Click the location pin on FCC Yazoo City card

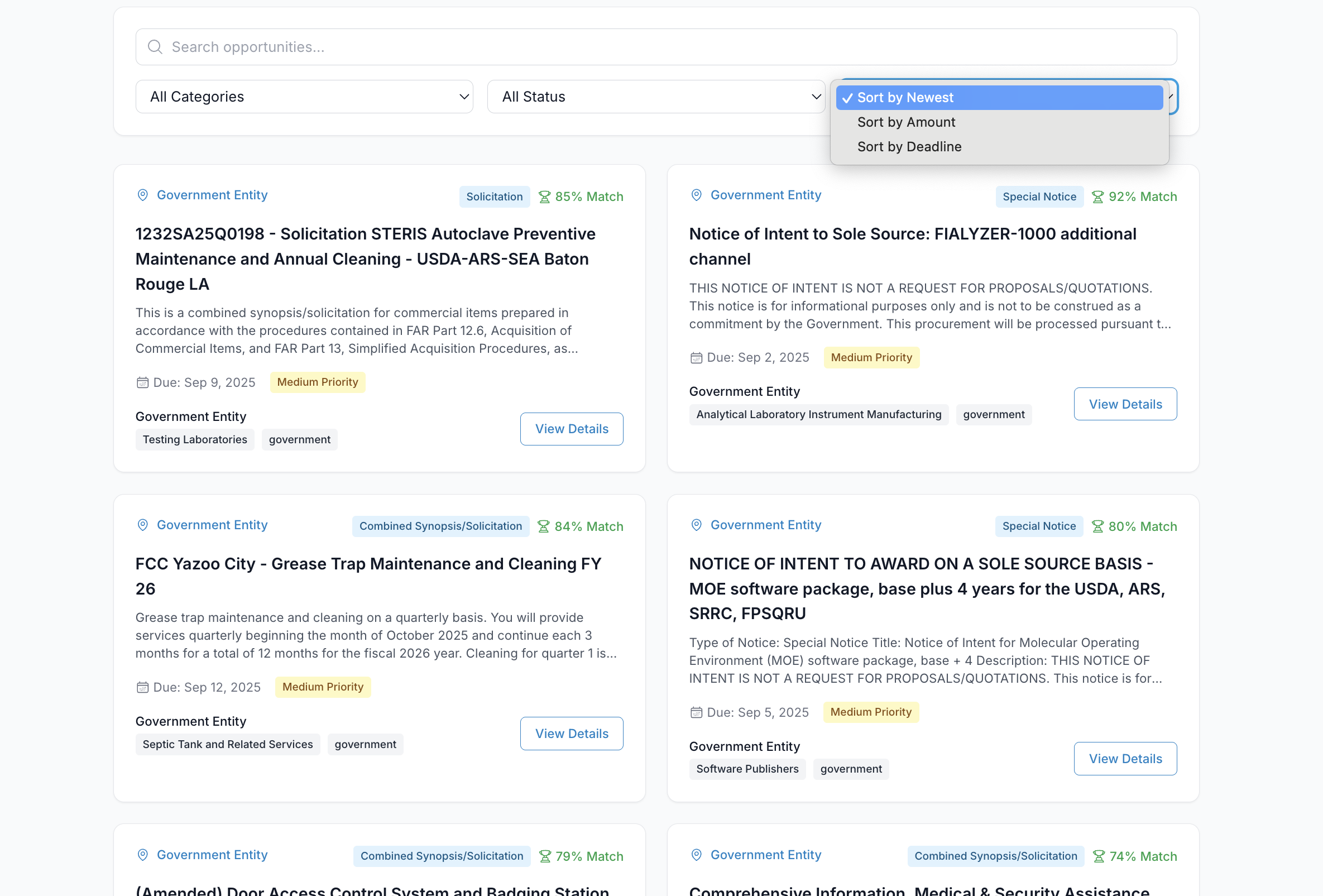(x=142, y=525)
